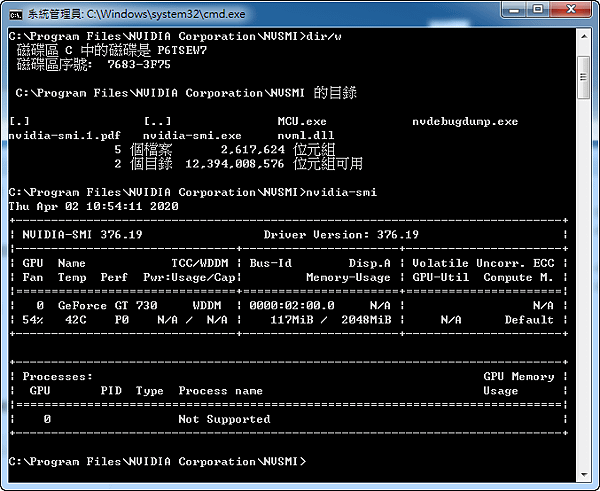
Task: Click the bottom command prompt line
Action: tap(157, 462)
